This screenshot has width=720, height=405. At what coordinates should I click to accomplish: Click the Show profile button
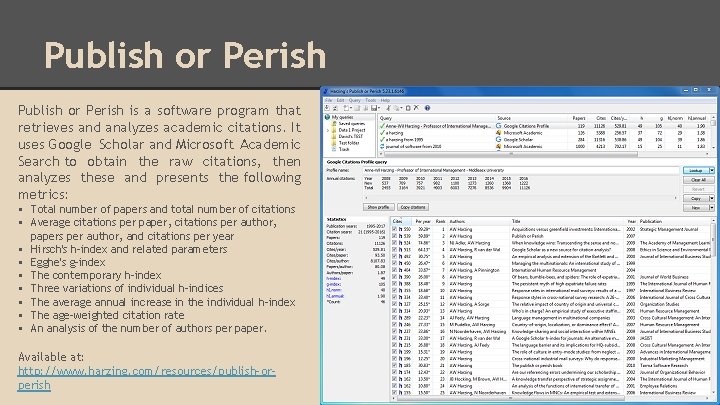click(x=378, y=207)
